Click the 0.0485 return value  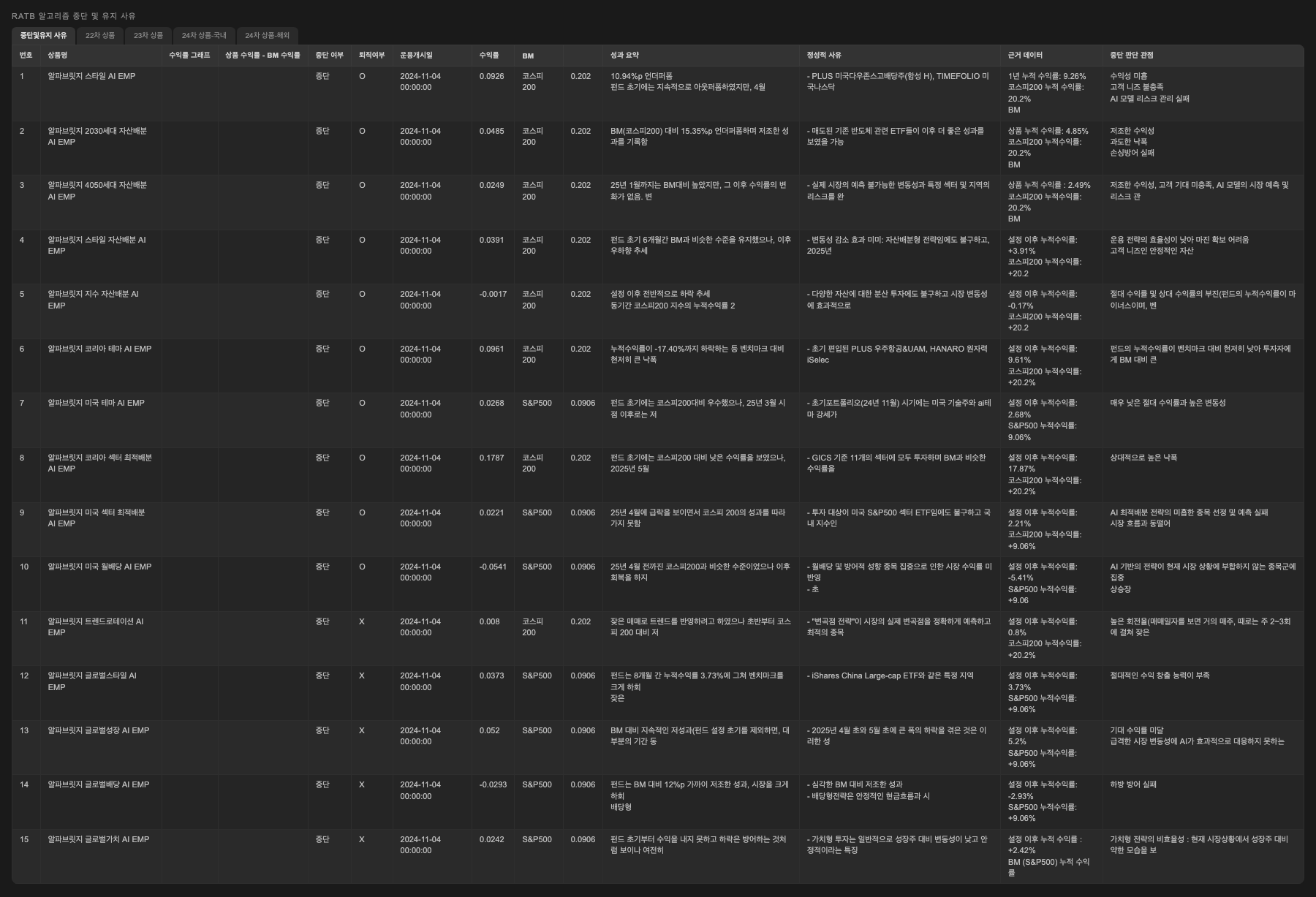point(491,131)
